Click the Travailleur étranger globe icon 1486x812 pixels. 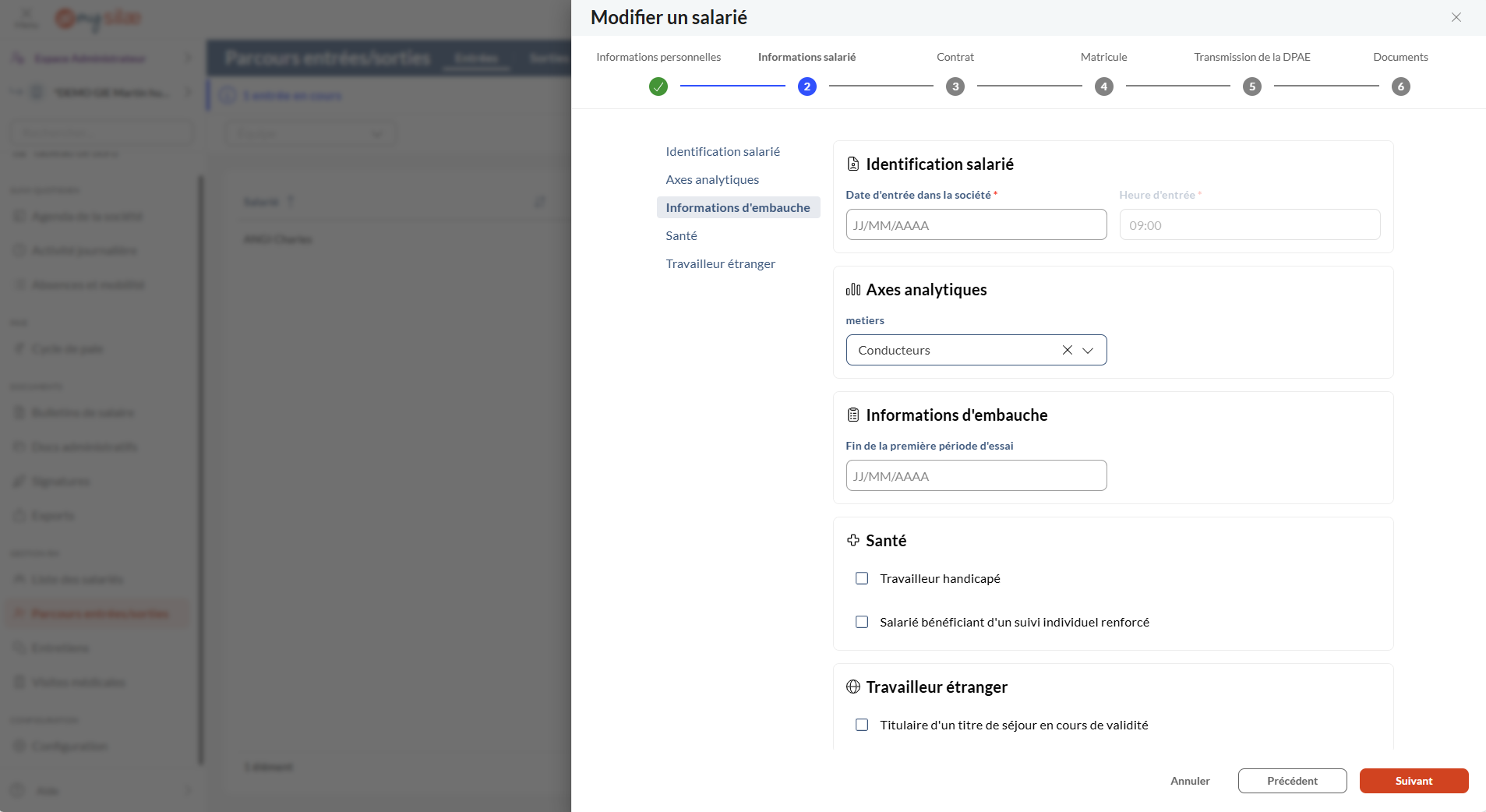tap(853, 687)
